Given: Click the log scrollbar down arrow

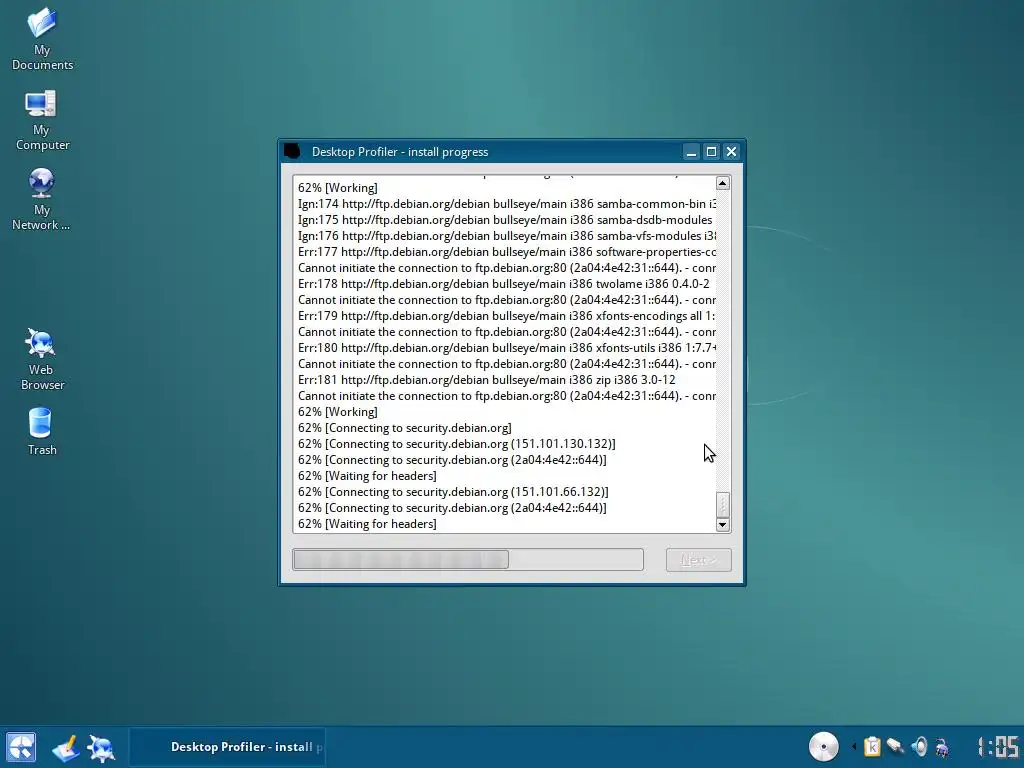Looking at the screenshot, I should pos(722,524).
